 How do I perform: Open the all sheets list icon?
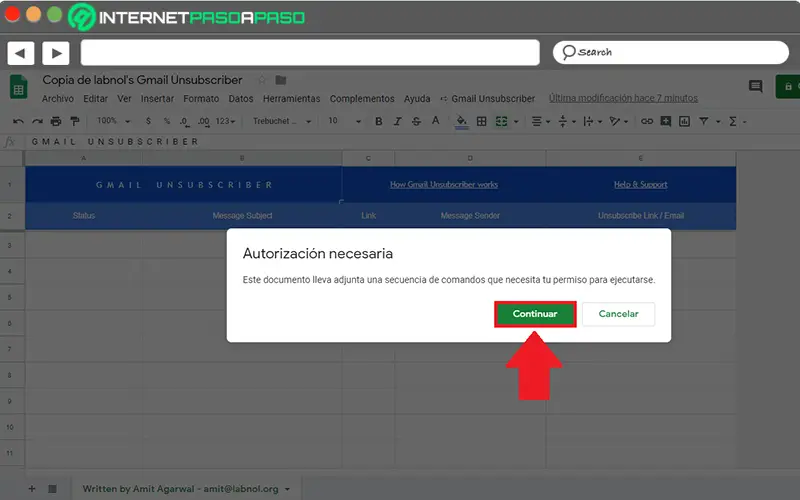pos(52,489)
